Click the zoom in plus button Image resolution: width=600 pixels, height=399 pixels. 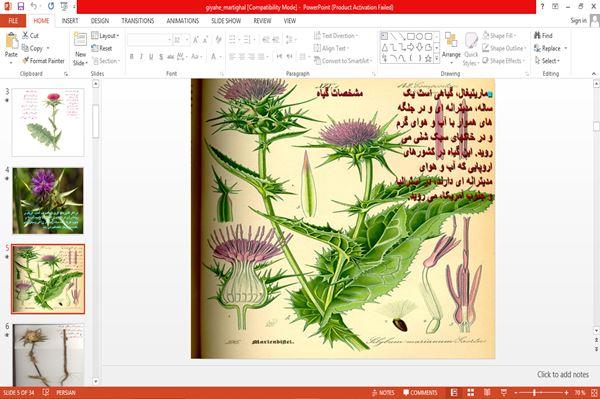[566, 392]
